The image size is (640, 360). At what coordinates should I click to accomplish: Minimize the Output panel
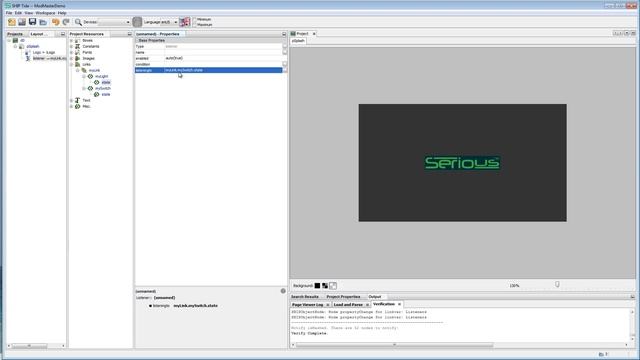click(x=632, y=297)
